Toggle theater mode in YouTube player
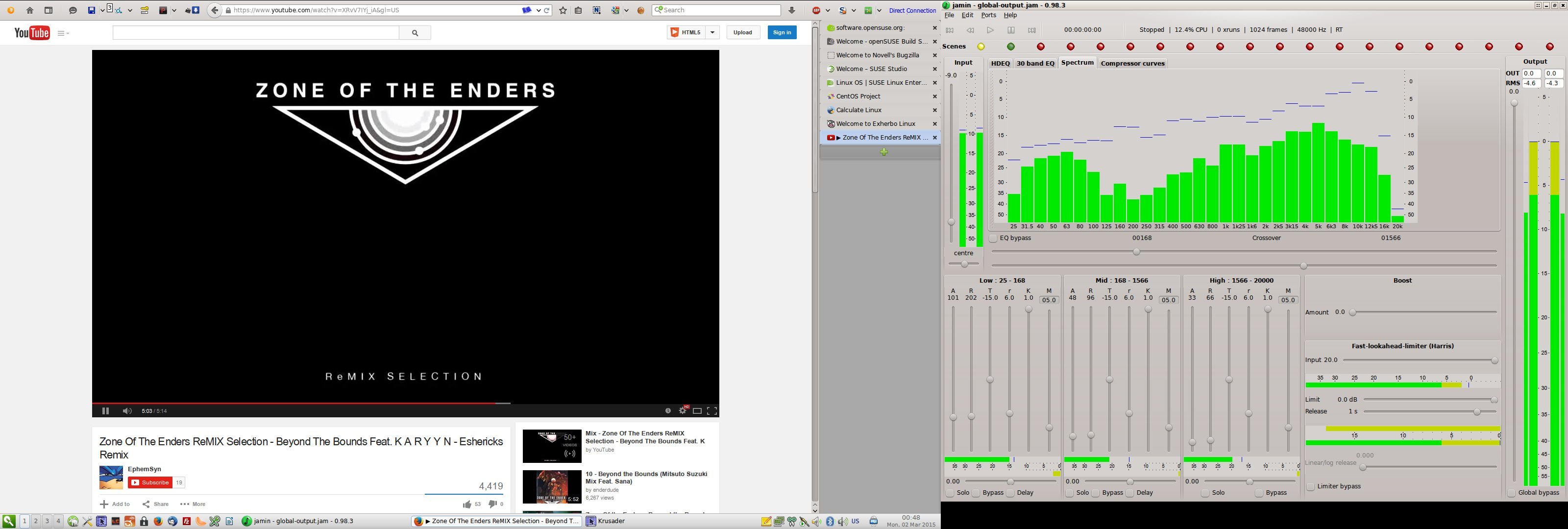 (x=698, y=411)
